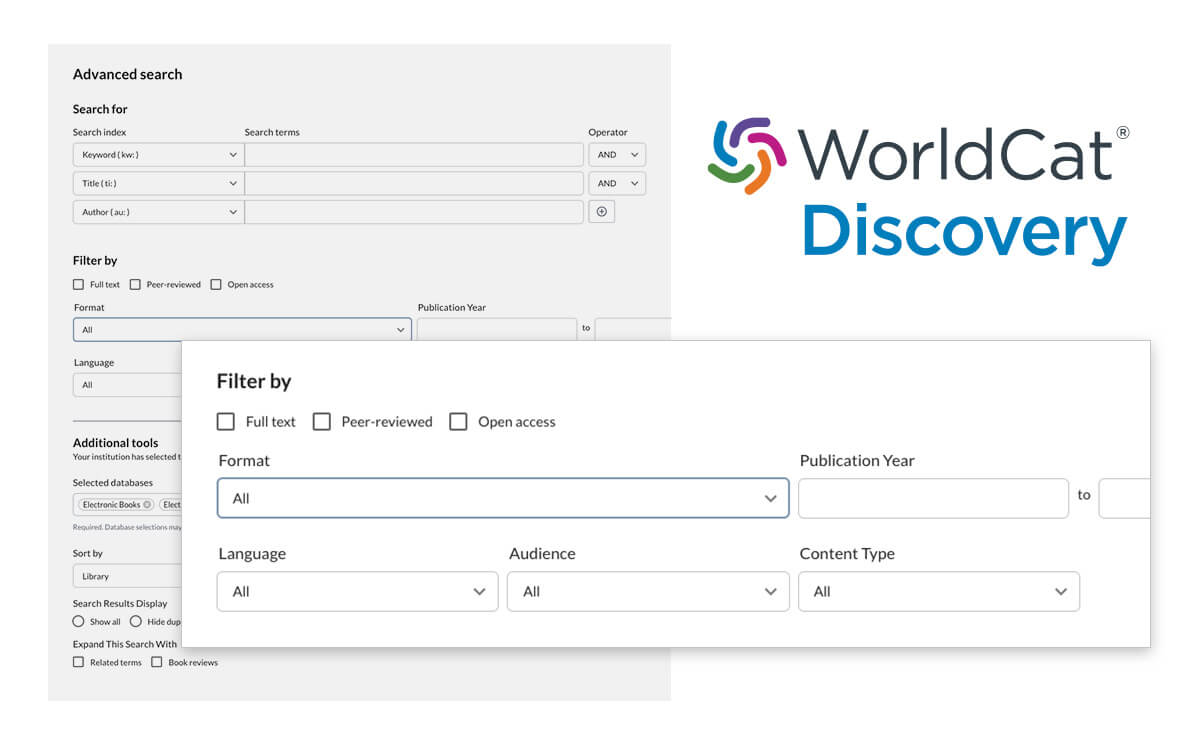Open the Title (ti:) search index dropdown

157,183
